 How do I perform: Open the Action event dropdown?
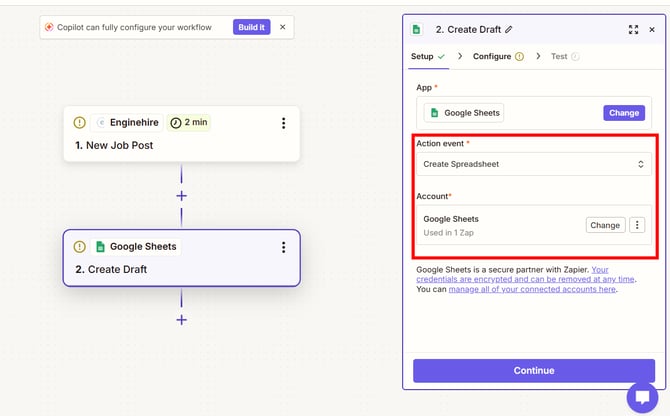click(x=534, y=164)
